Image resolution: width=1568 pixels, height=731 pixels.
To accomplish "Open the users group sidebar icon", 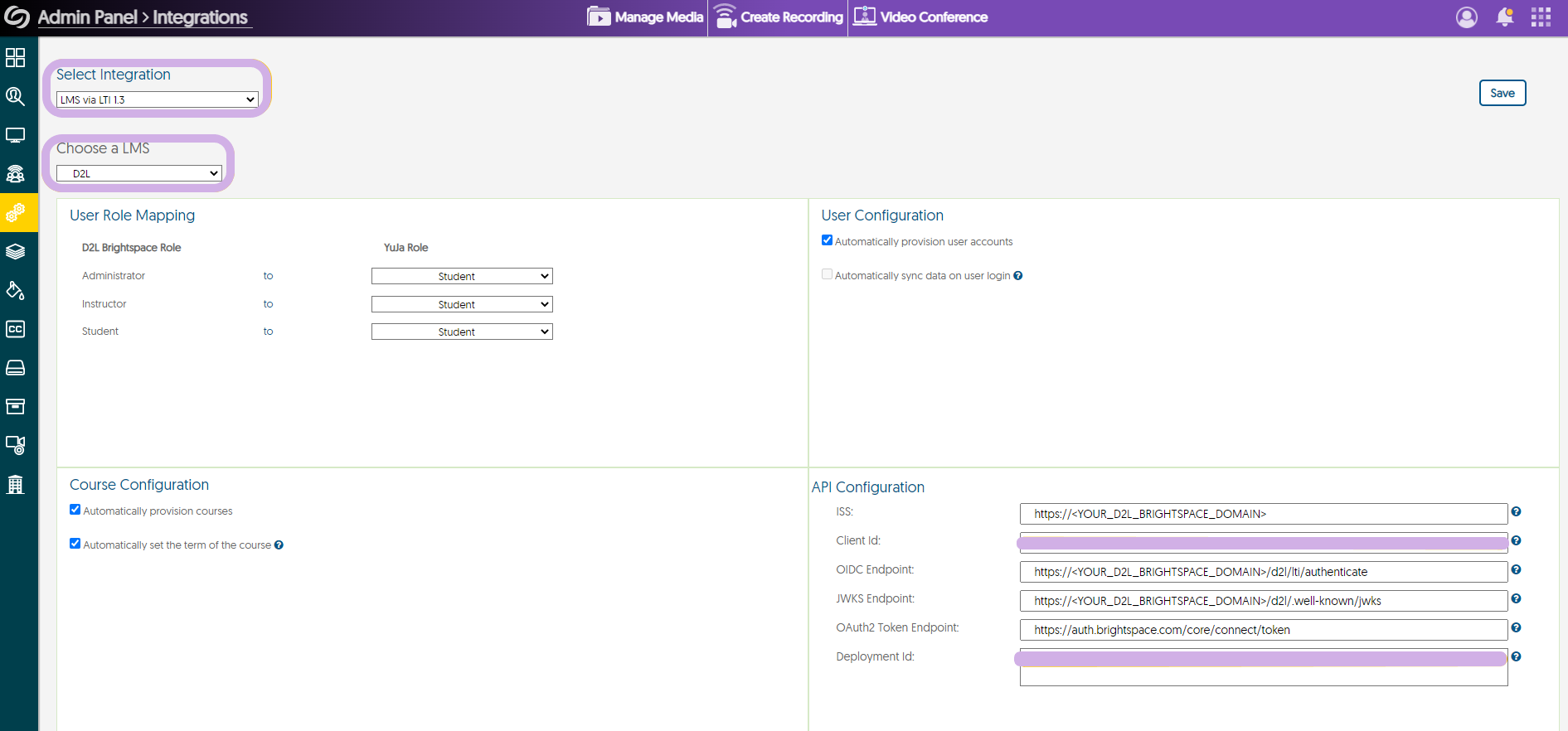I will point(15,174).
